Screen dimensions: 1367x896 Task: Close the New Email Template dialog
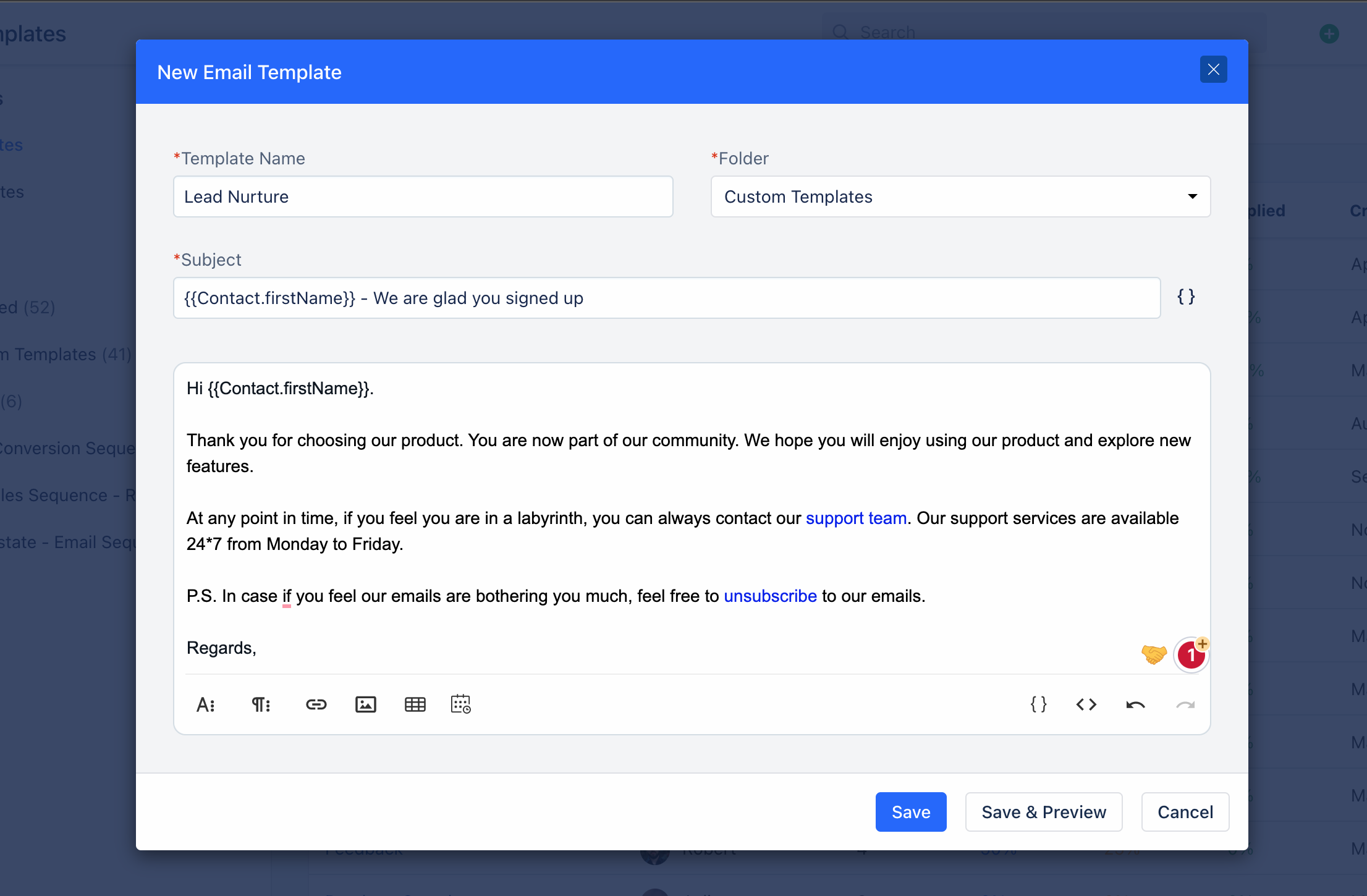[1213, 69]
